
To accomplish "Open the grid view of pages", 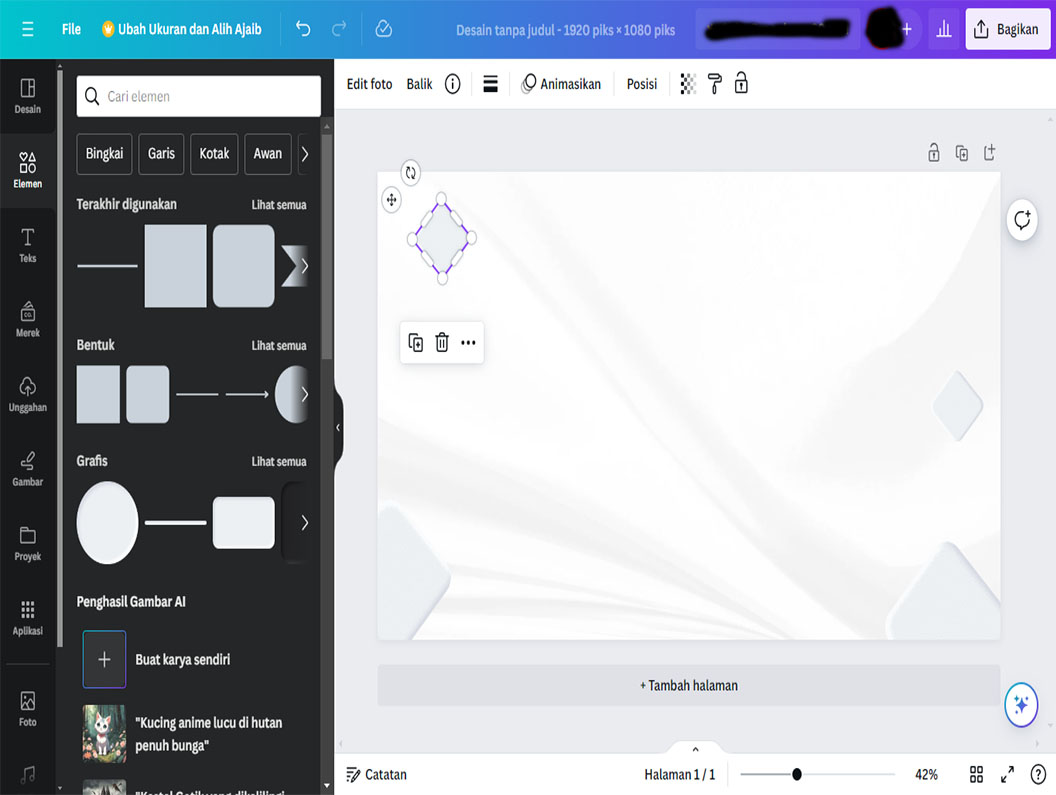I will 976,774.
